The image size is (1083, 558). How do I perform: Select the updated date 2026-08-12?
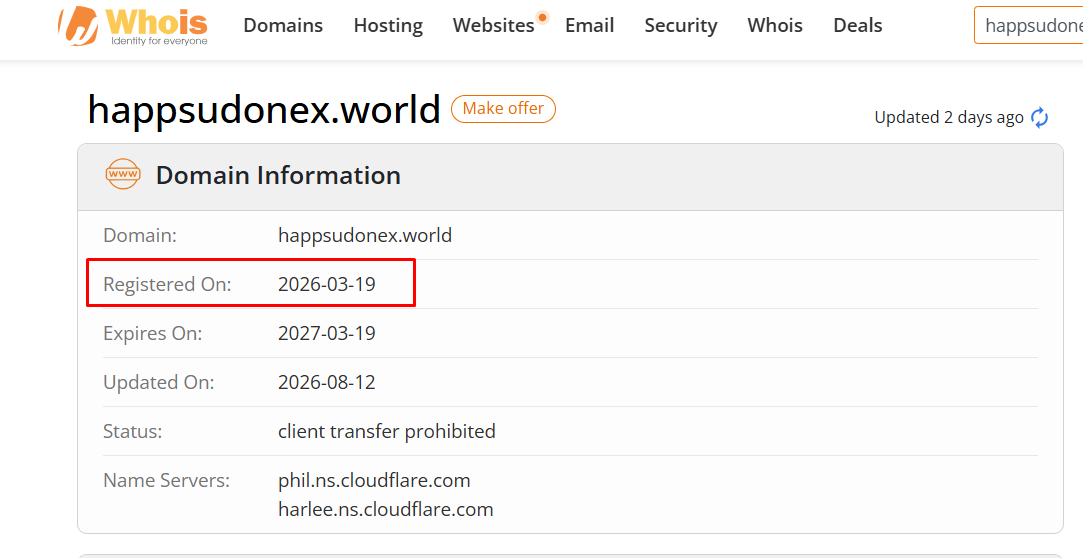327,383
